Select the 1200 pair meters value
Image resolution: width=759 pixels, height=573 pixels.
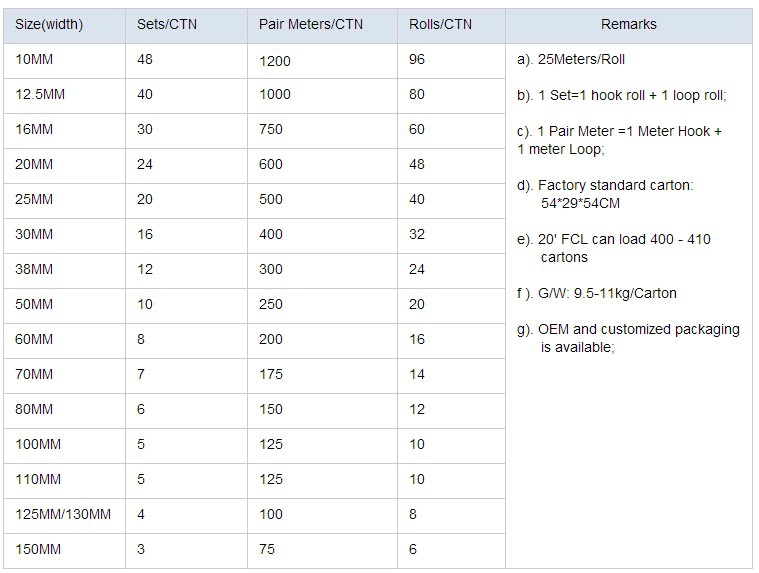pos(275,61)
